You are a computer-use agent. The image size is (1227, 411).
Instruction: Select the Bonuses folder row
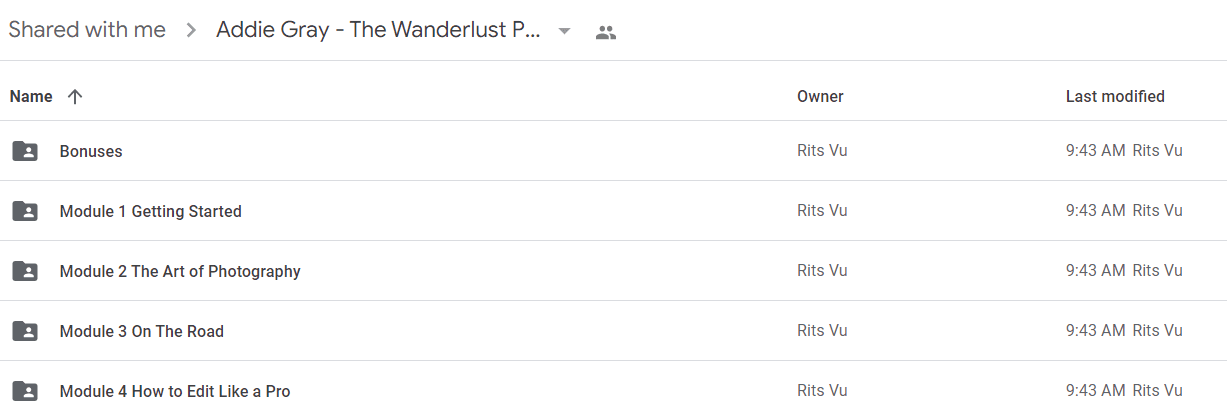[x=613, y=151]
